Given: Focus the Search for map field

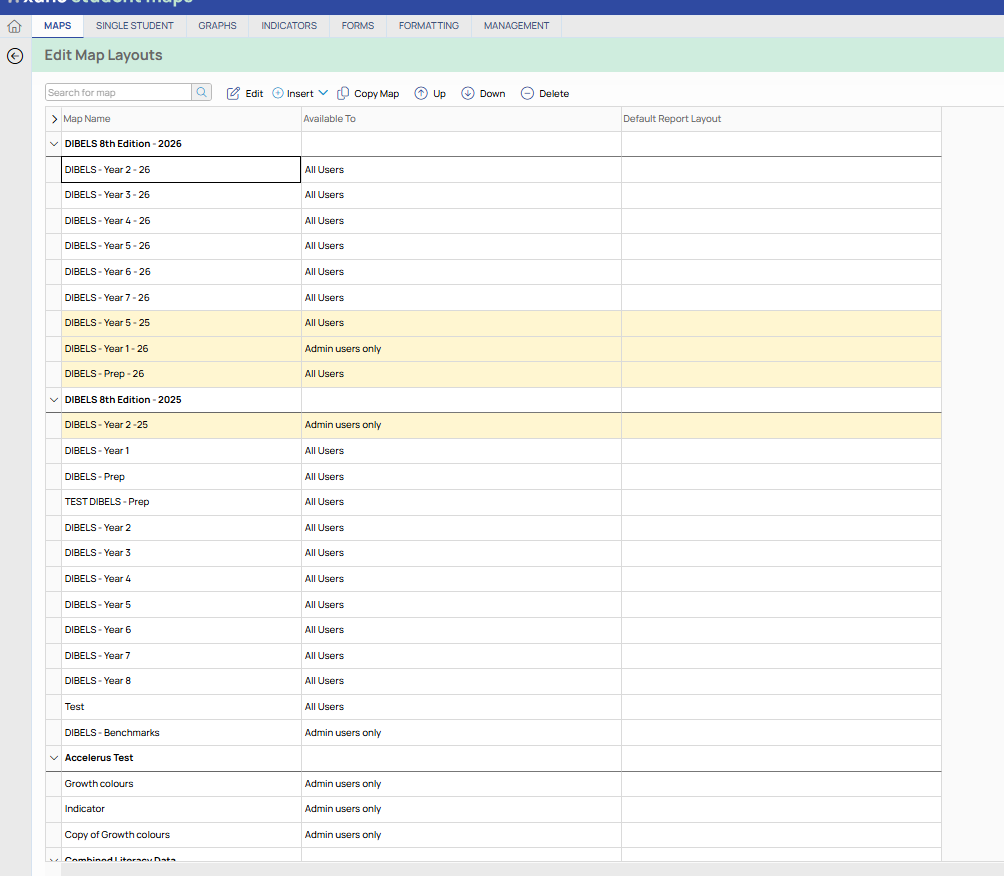Looking at the screenshot, I should tap(118, 92).
